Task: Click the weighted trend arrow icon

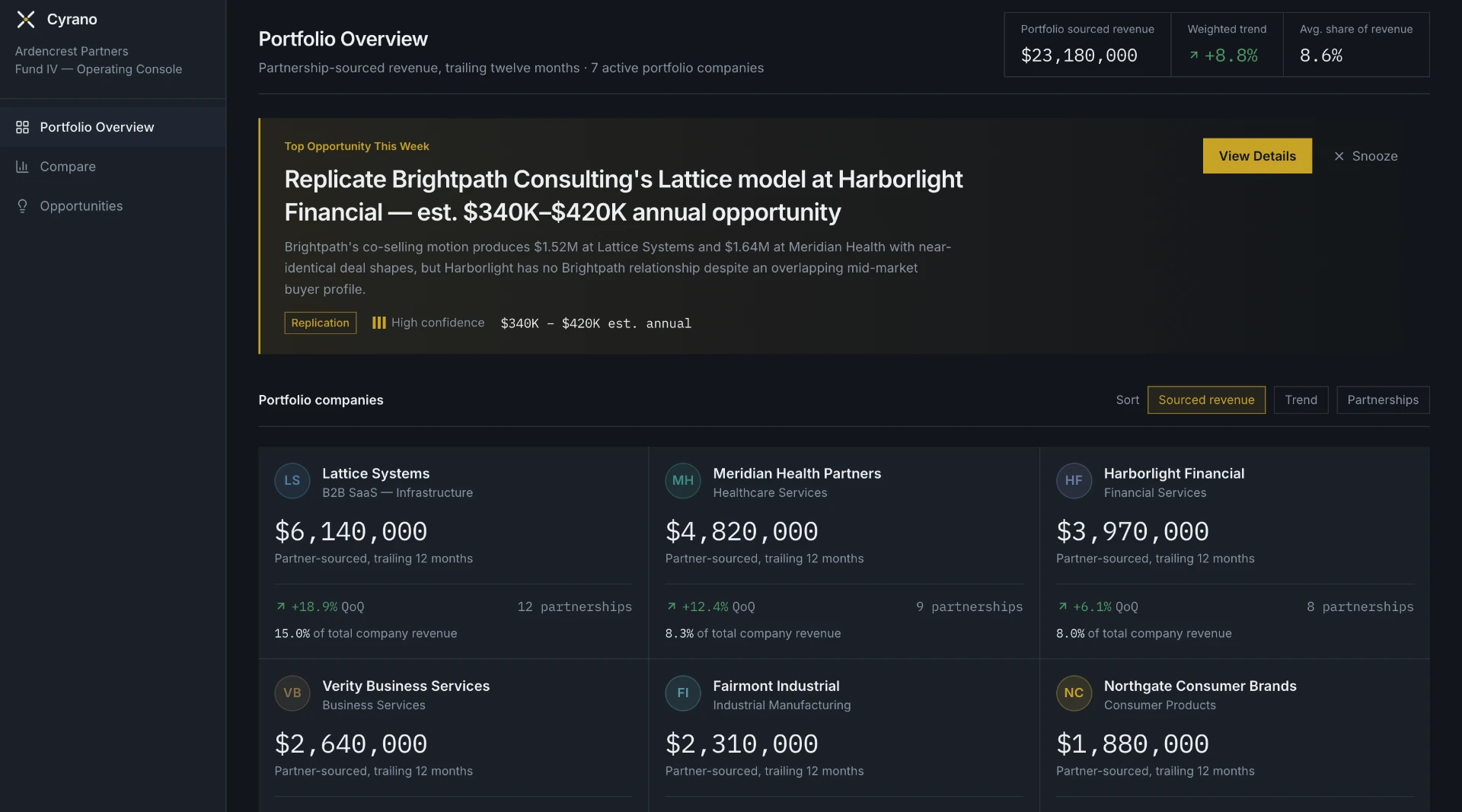Action: pos(1194,56)
